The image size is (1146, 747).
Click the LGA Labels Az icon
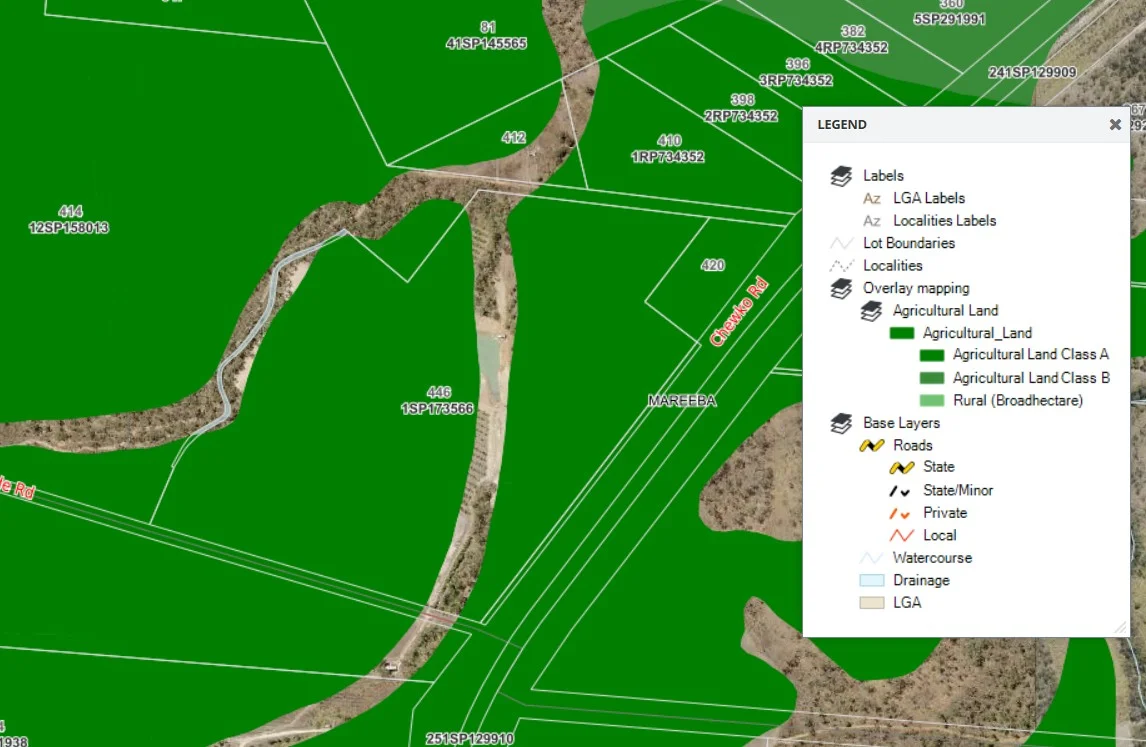(x=872, y=199)
